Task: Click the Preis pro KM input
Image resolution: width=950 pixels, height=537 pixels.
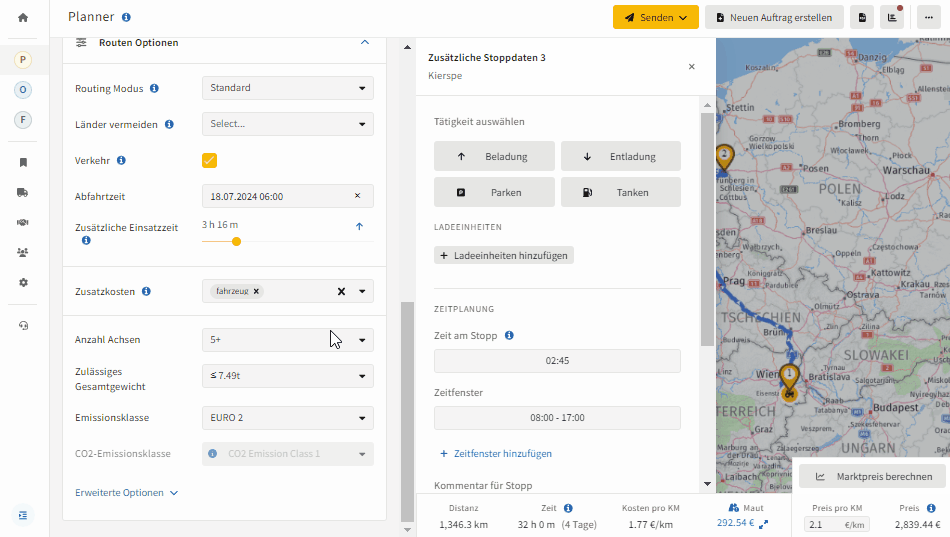Action: 837,524
